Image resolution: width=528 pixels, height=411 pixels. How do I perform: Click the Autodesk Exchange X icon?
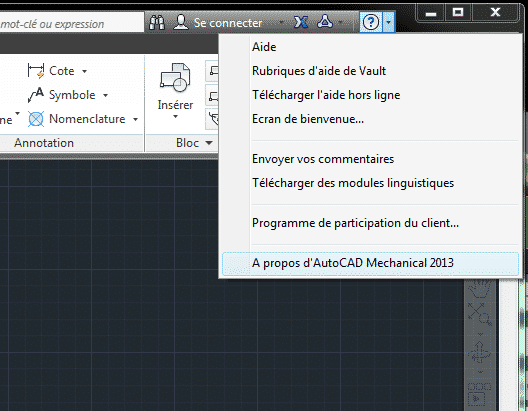pyautogui.click(x=301, y=22)
